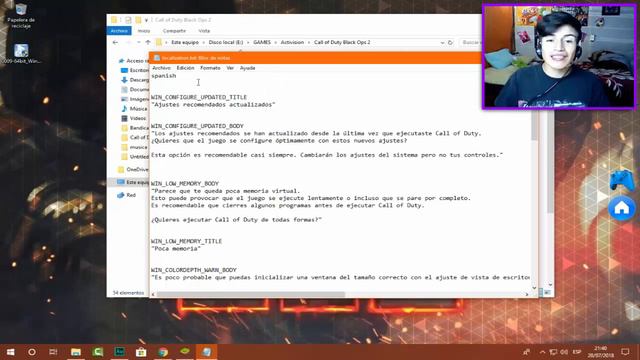Open the Ver menu in Notepad
Screen dimensions: 640x360
pyautogui.click(x=230, y=68)
